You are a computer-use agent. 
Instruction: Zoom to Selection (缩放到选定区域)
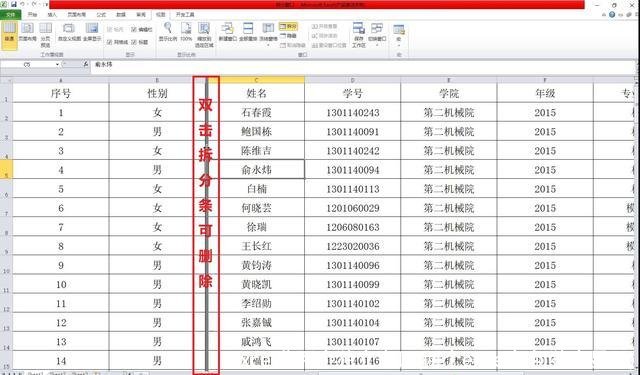[x=204, y=35]
